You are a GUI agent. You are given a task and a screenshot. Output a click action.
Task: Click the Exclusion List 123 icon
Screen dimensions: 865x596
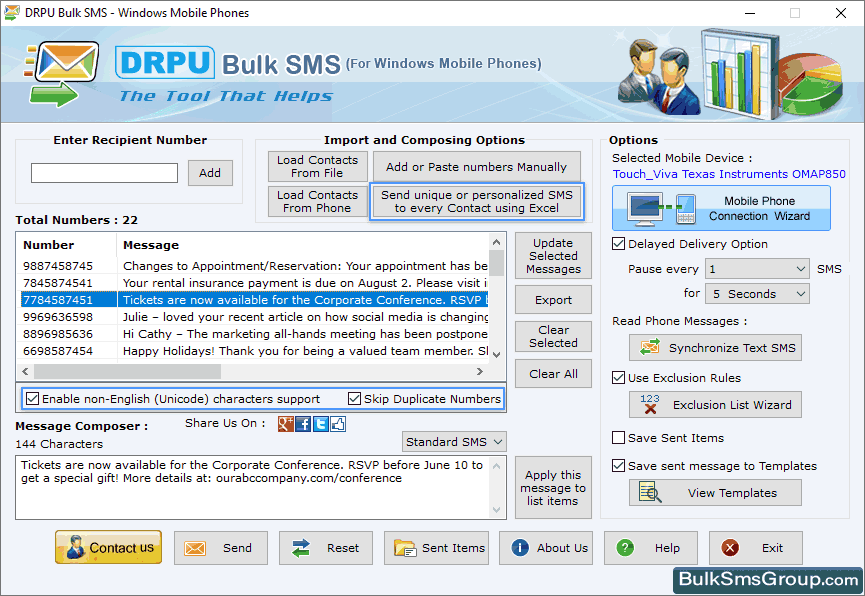pos(650,405)
